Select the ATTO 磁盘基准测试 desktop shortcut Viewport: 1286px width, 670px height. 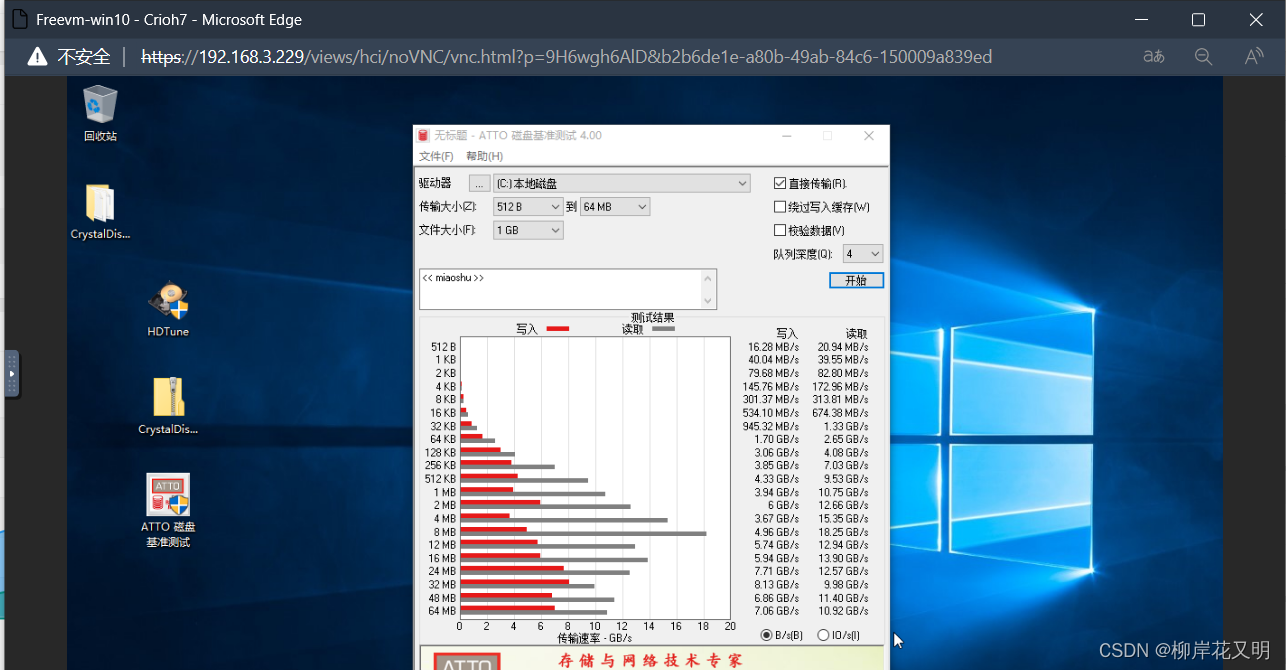168,510
